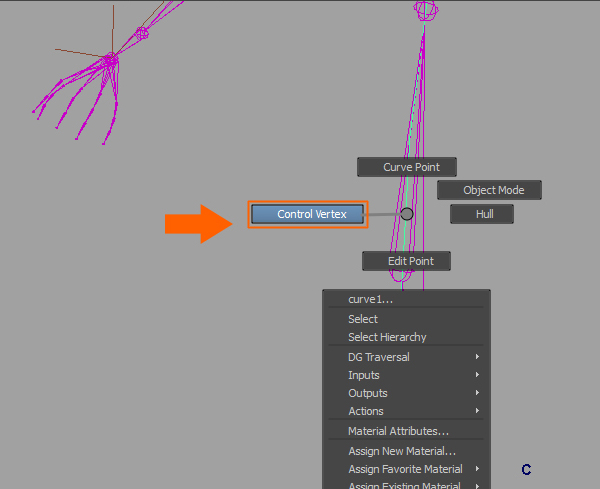Choose Assign New Material...
The image size is (600, 489).
click(406, 451)
